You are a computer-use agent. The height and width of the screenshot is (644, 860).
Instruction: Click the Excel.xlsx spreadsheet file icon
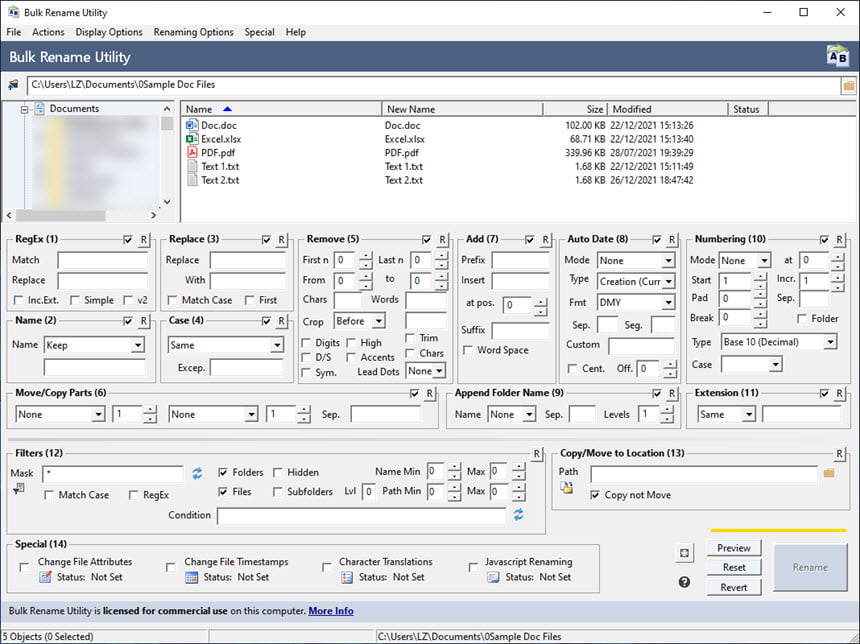[x=192, y=139]
